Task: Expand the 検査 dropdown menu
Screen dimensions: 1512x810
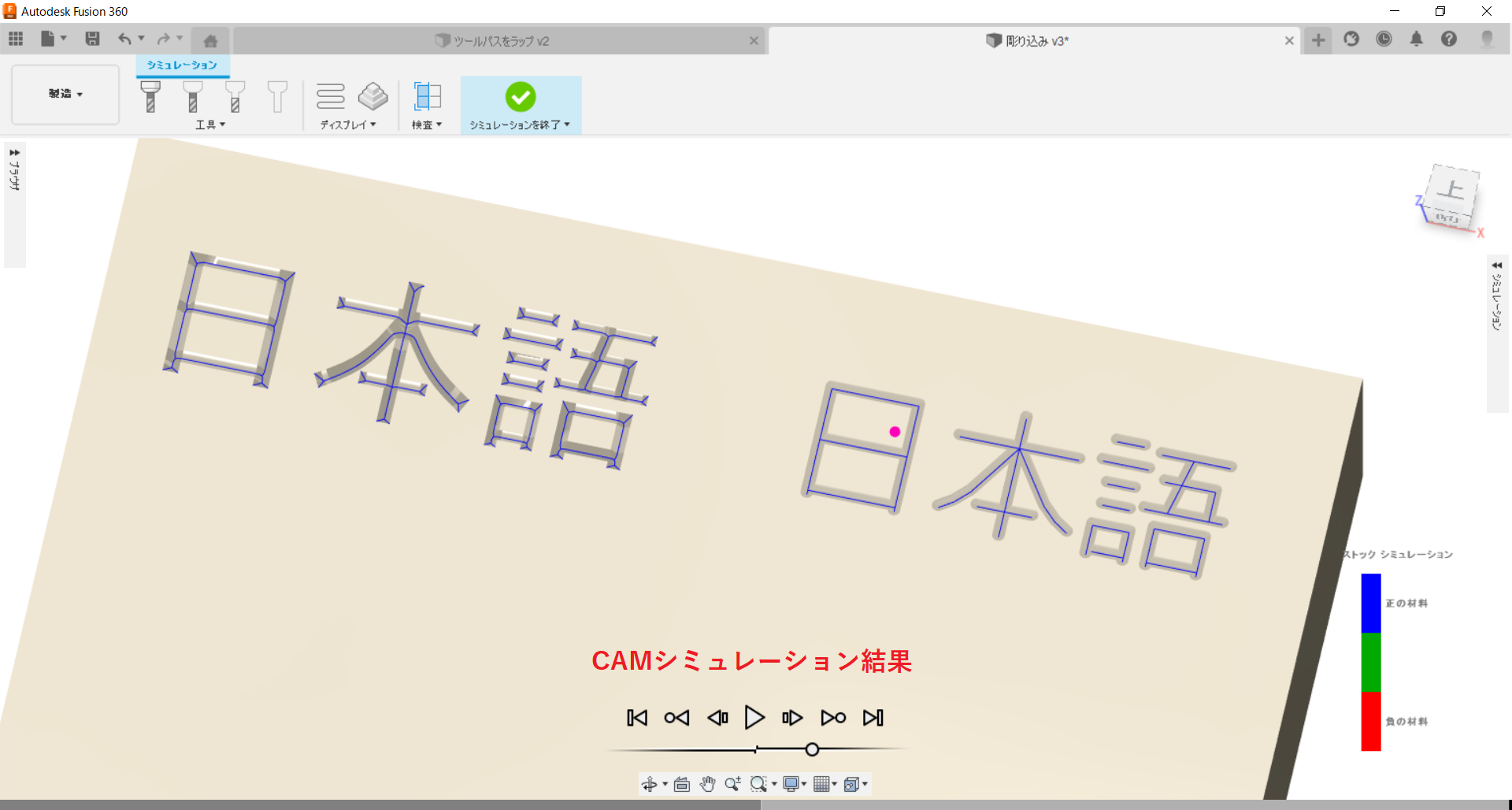Action: click(x=427, y=124)
